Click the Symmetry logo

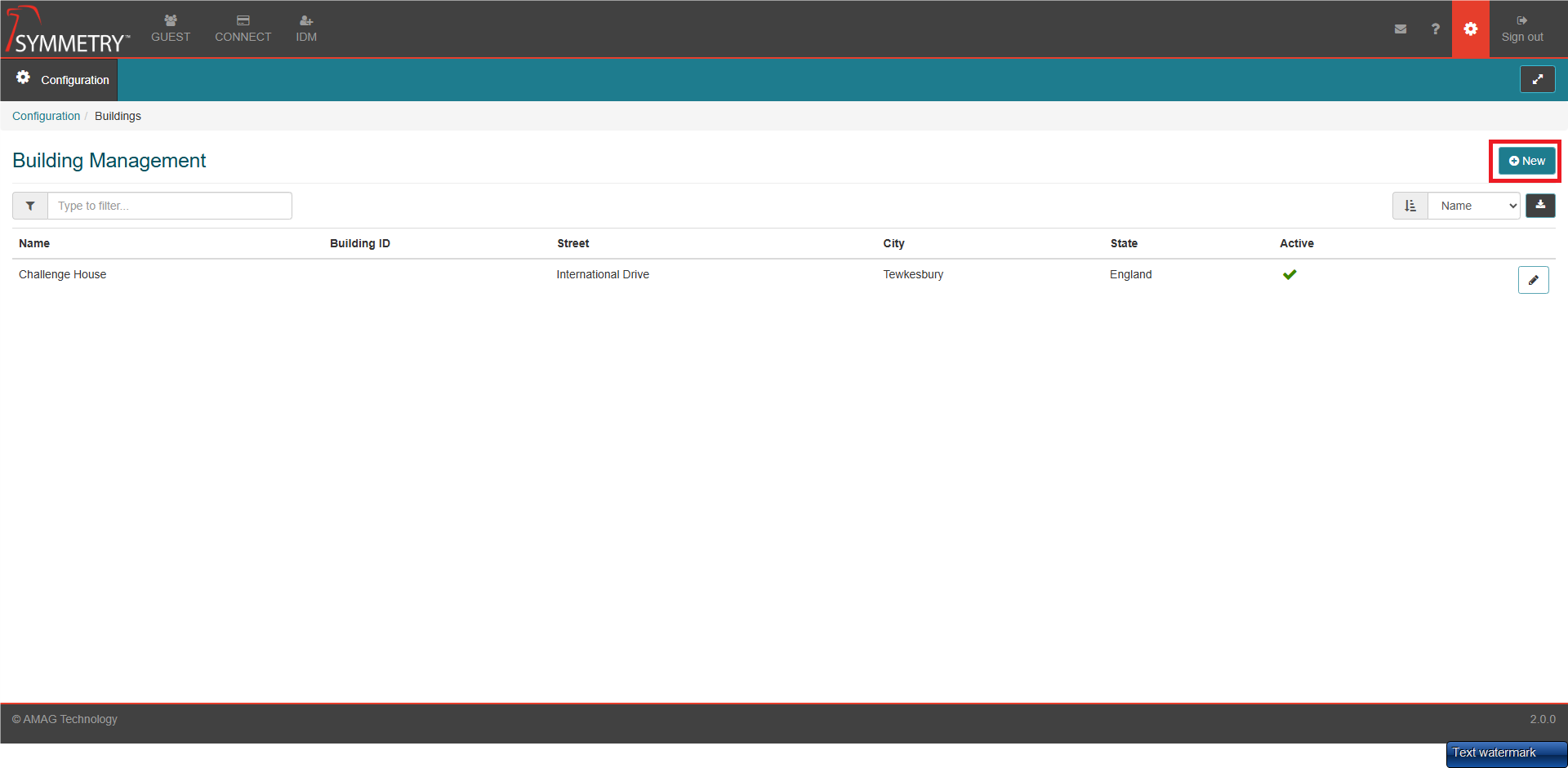click(x=68, y=30)
